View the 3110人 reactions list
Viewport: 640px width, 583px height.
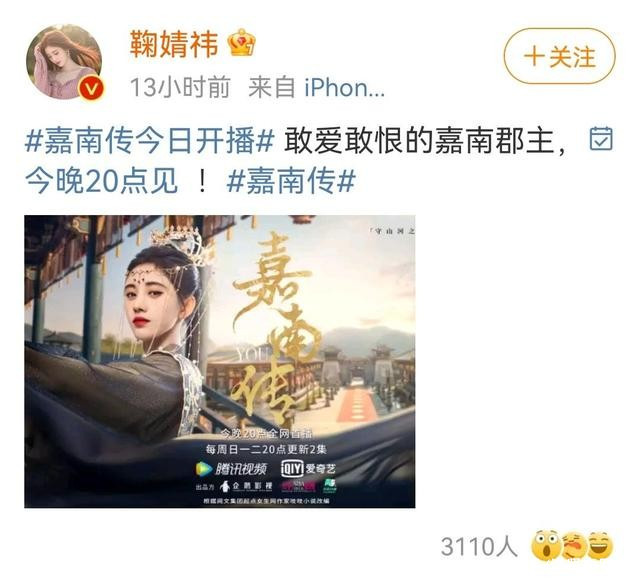click(479, 546)
